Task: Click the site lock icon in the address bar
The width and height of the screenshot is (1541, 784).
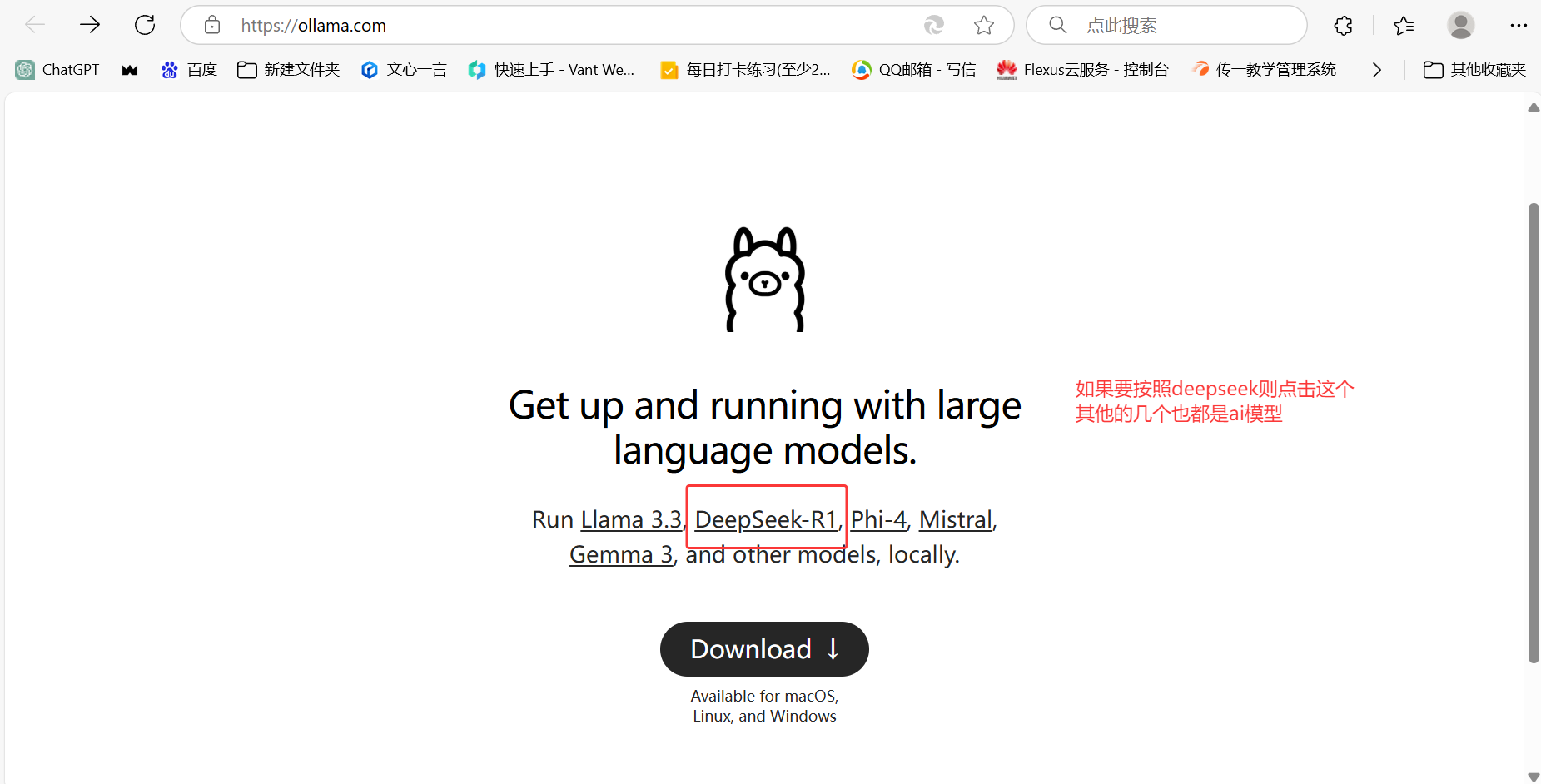Action: tap(212, 25)
